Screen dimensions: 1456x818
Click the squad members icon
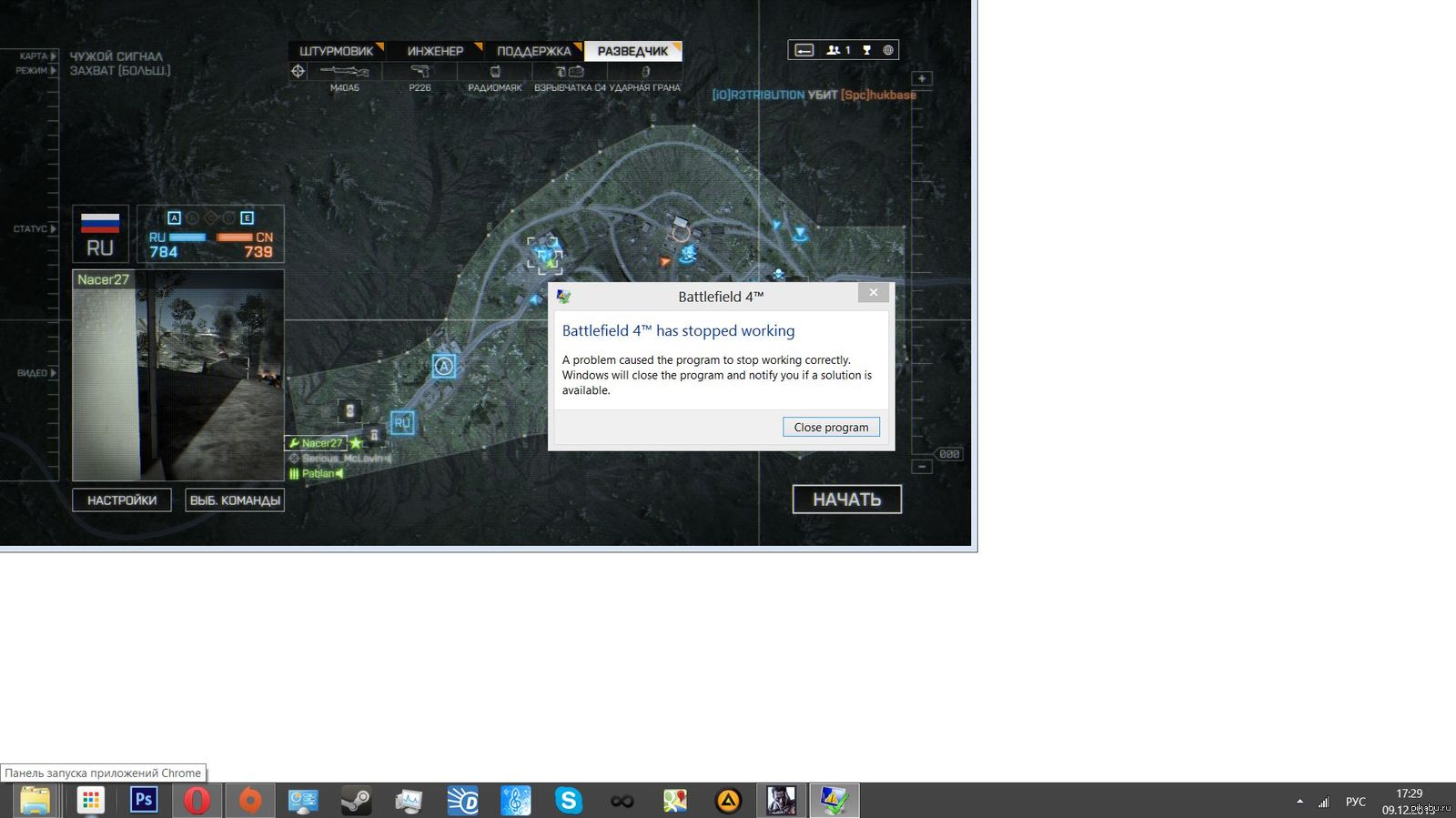click(x=837, y=50)
